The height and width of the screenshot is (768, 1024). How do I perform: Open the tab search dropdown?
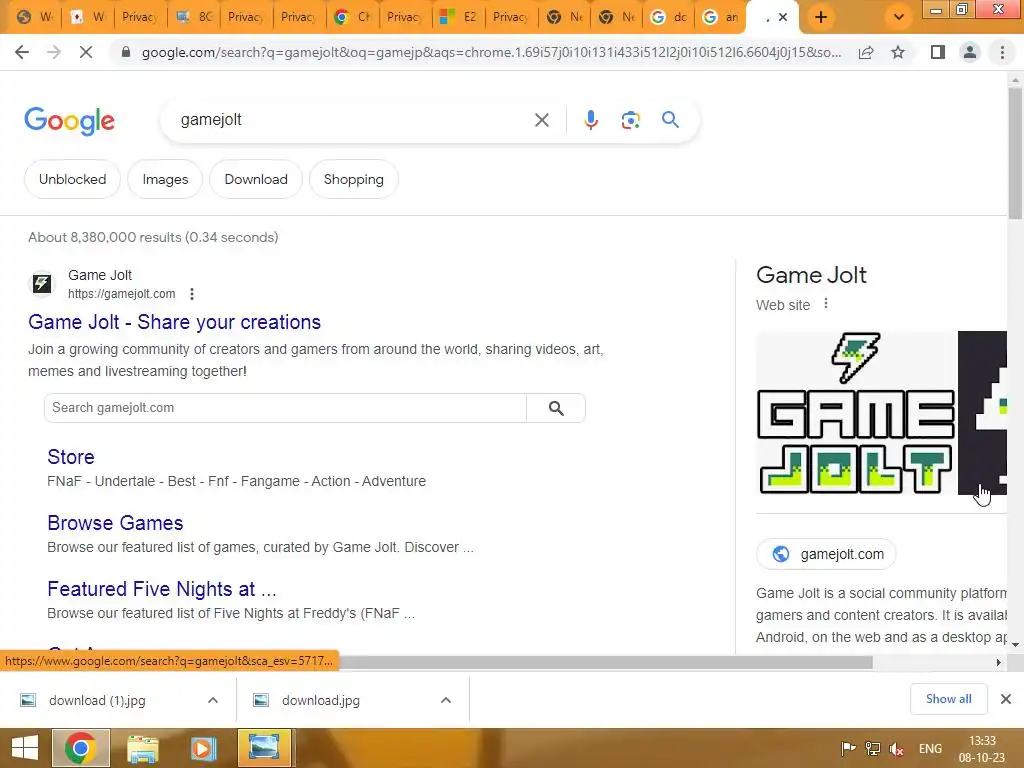point(899,18)
